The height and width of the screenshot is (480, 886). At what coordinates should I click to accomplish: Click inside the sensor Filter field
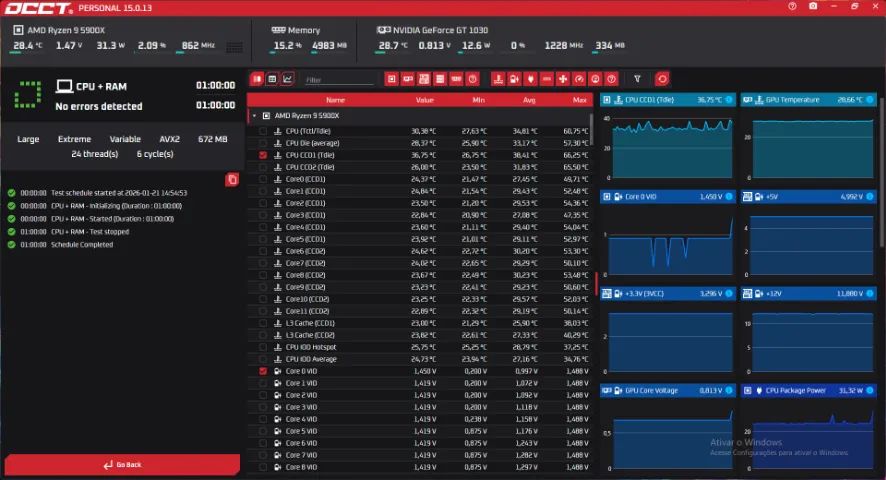coord(339,80)
